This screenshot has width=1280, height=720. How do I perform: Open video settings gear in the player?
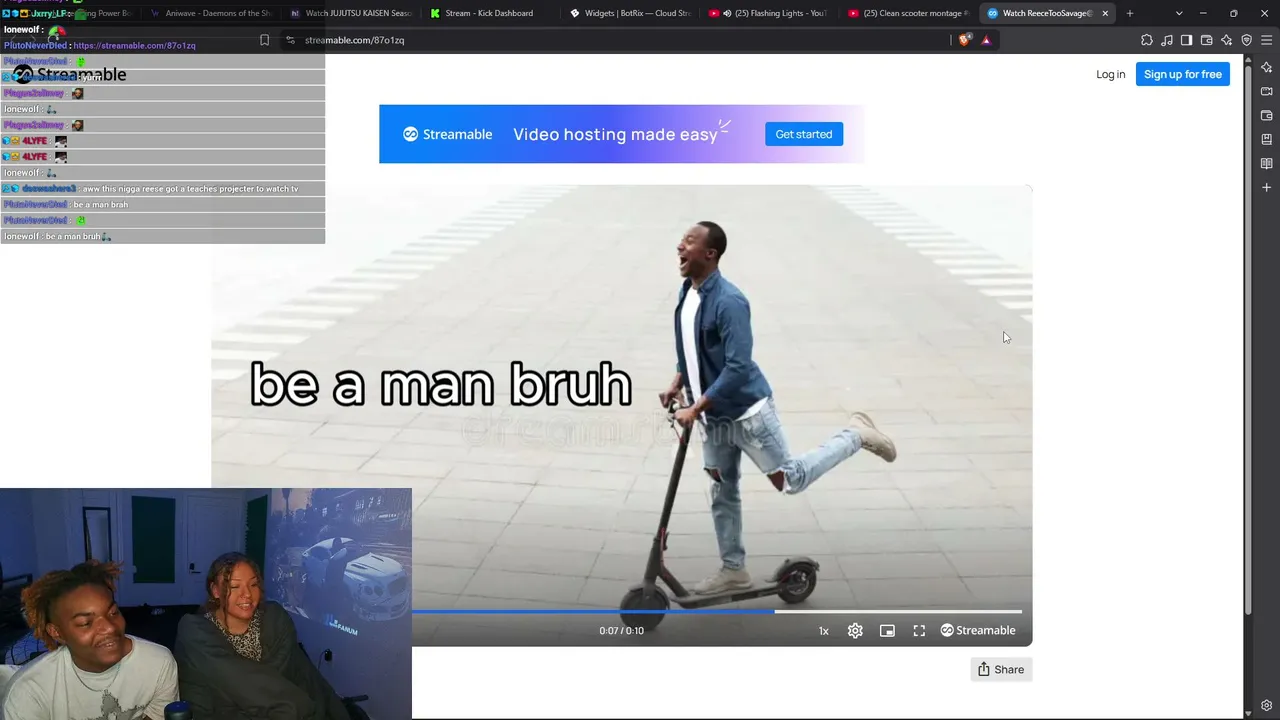[855, 630]
